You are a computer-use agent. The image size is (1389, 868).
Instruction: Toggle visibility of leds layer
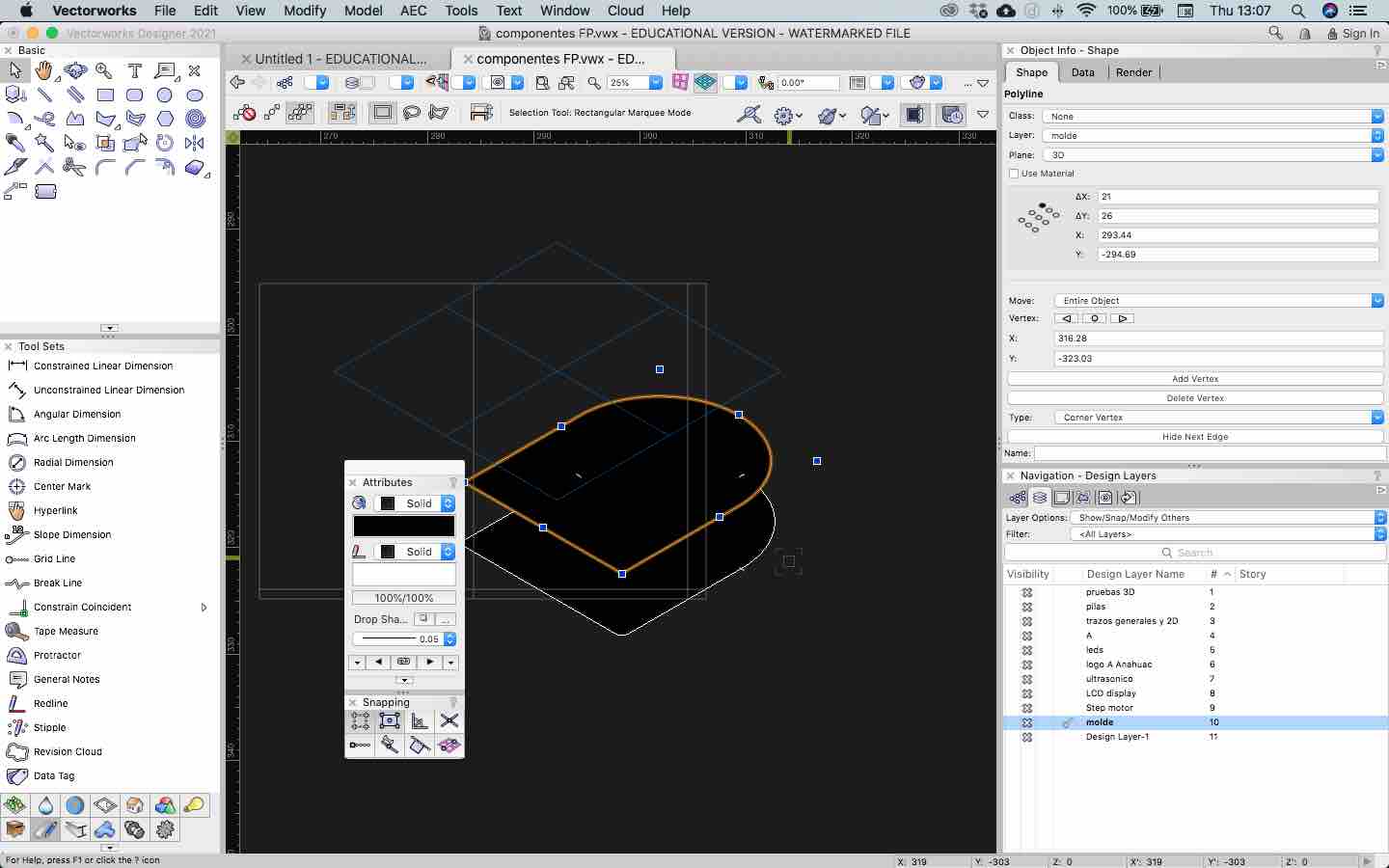pos(1027,650)
